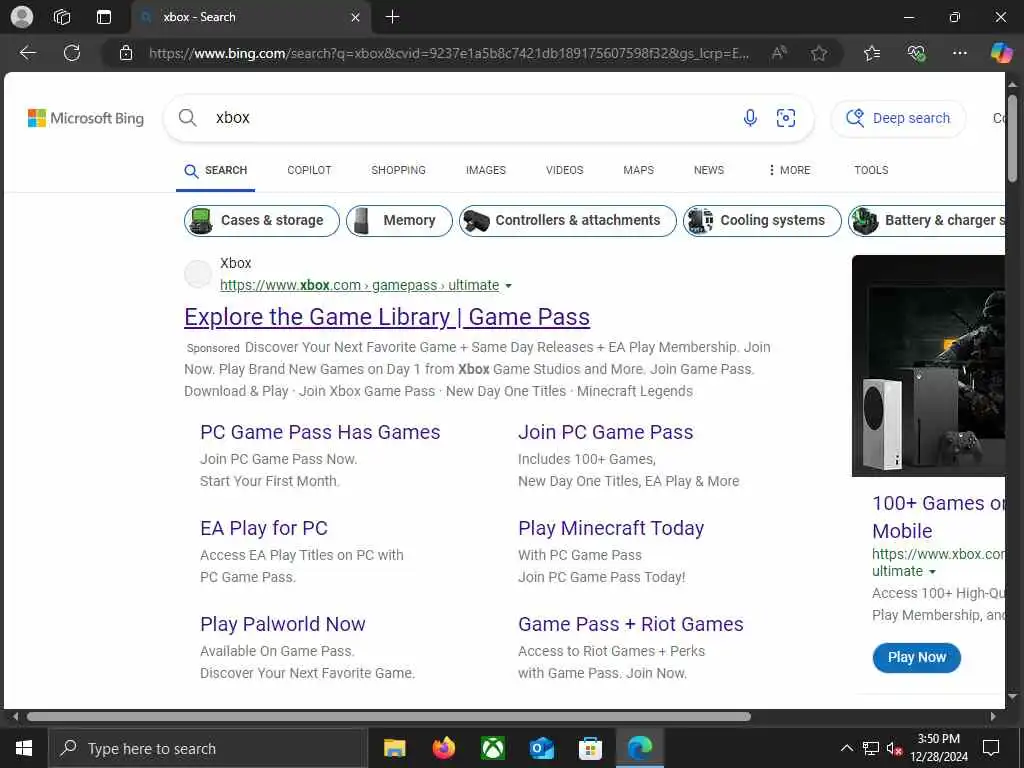1024x768 pixels.
Task: Open Edge Settings and more menu
Action: pos(959,54)
